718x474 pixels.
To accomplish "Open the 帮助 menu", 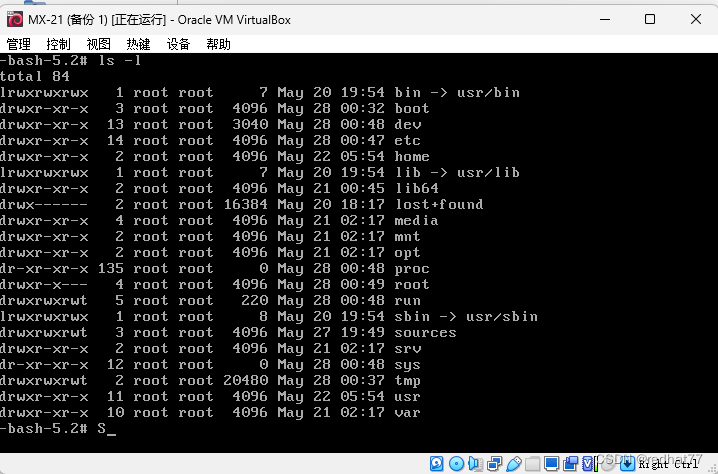I will [x=218, y=44].
